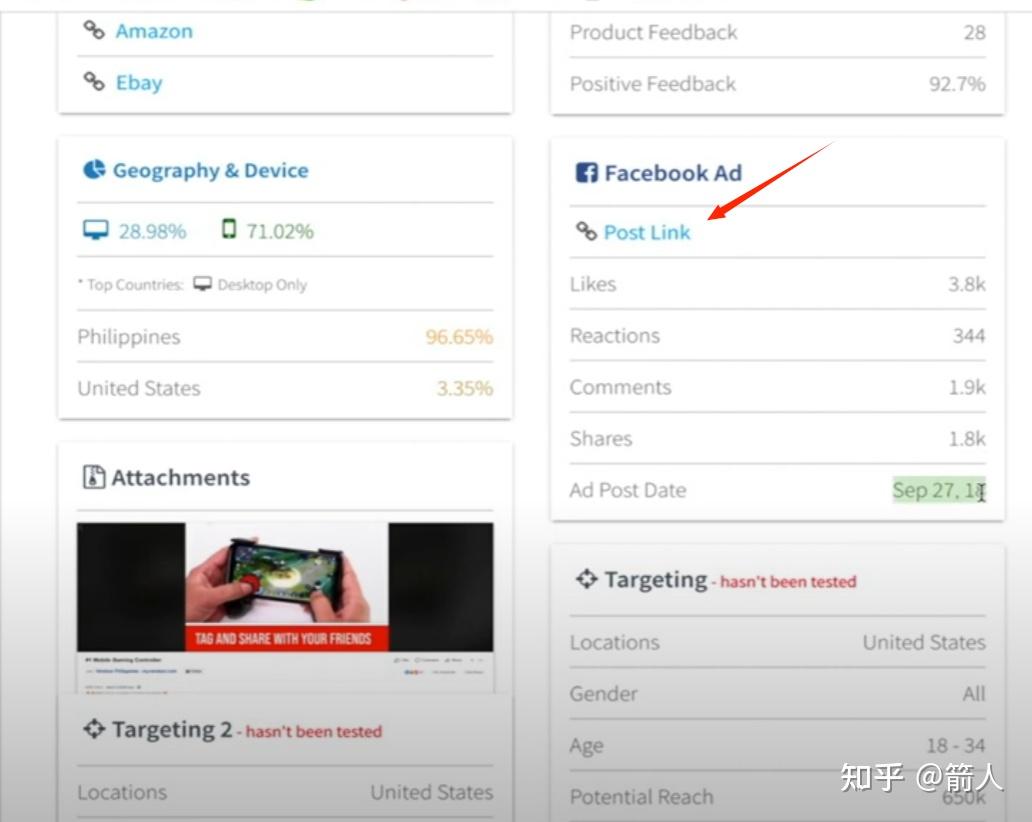Click the desktop monitor icon showing 28.98%
This screenshot has width=1032, height=822.
[x=95, y=231]
